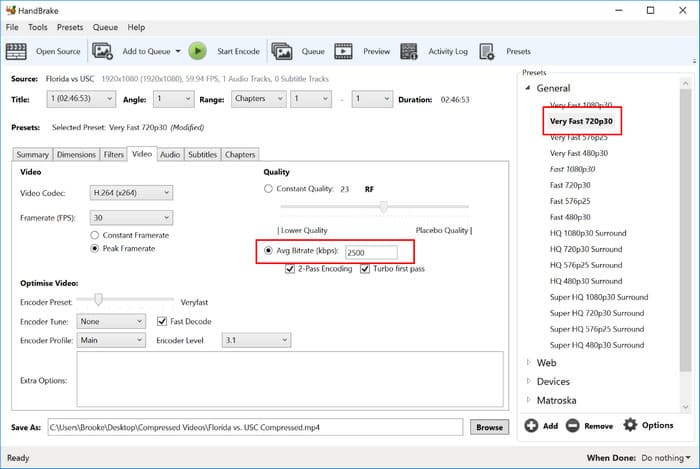Open the Video Codec dropdown
Viewport: 700px width, 469px height.
(130, 192)
